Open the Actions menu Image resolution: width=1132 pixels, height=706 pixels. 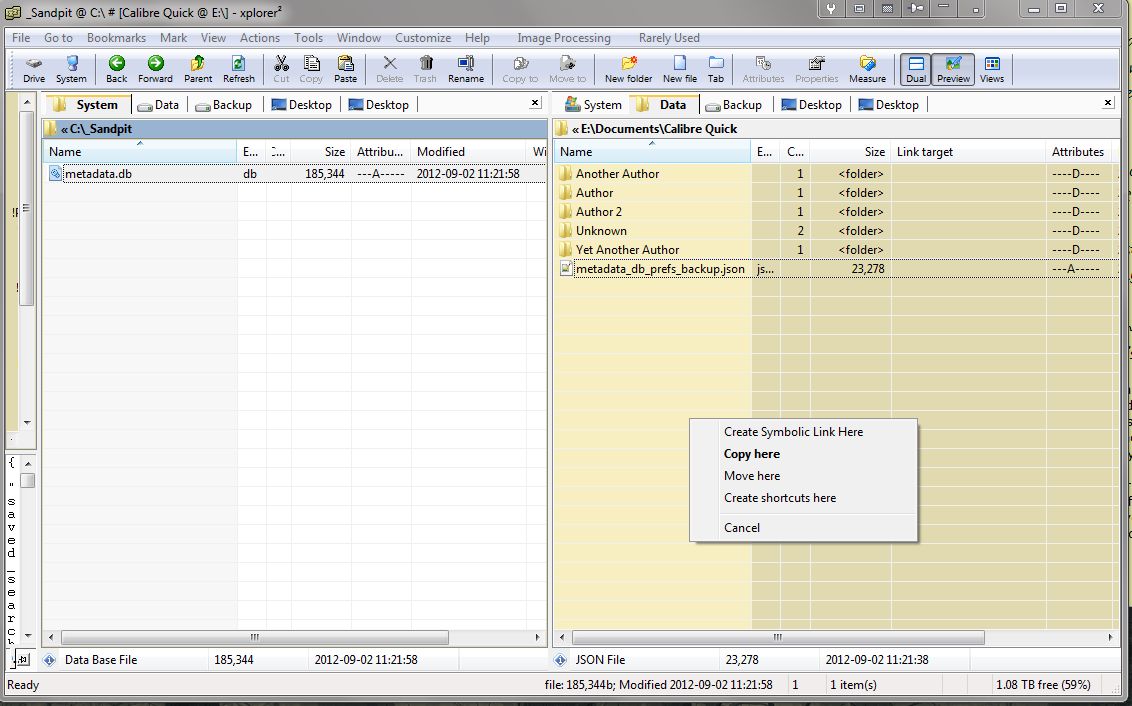(260, 38)
